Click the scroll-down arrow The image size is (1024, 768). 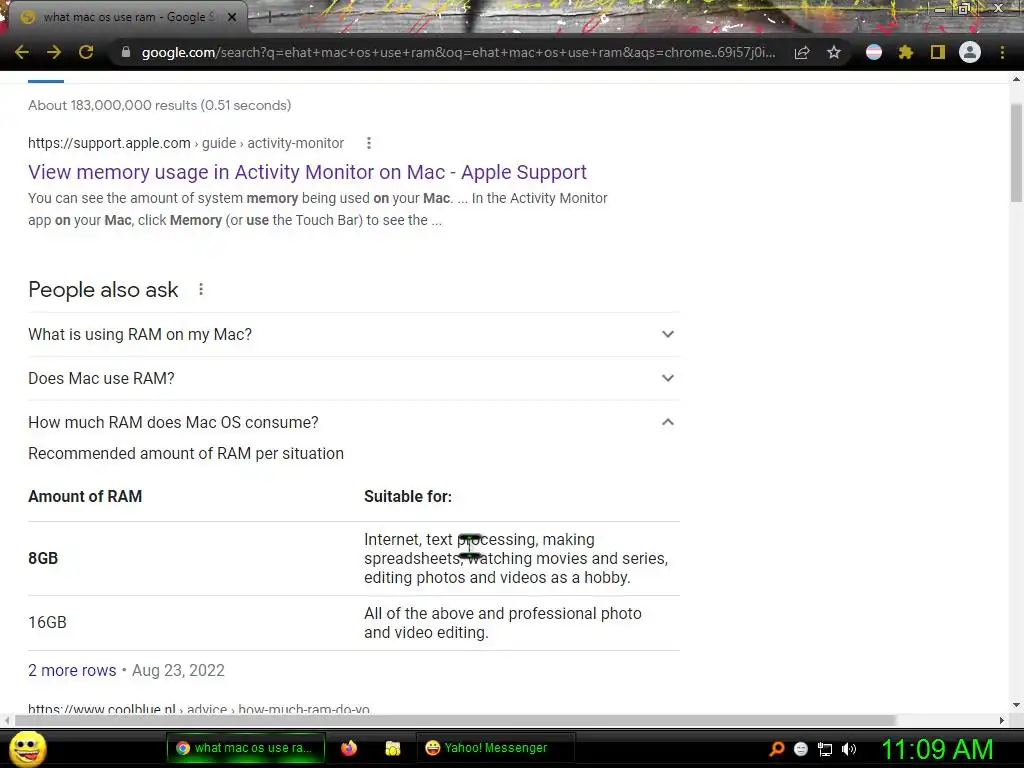[x=1016, y=705]
